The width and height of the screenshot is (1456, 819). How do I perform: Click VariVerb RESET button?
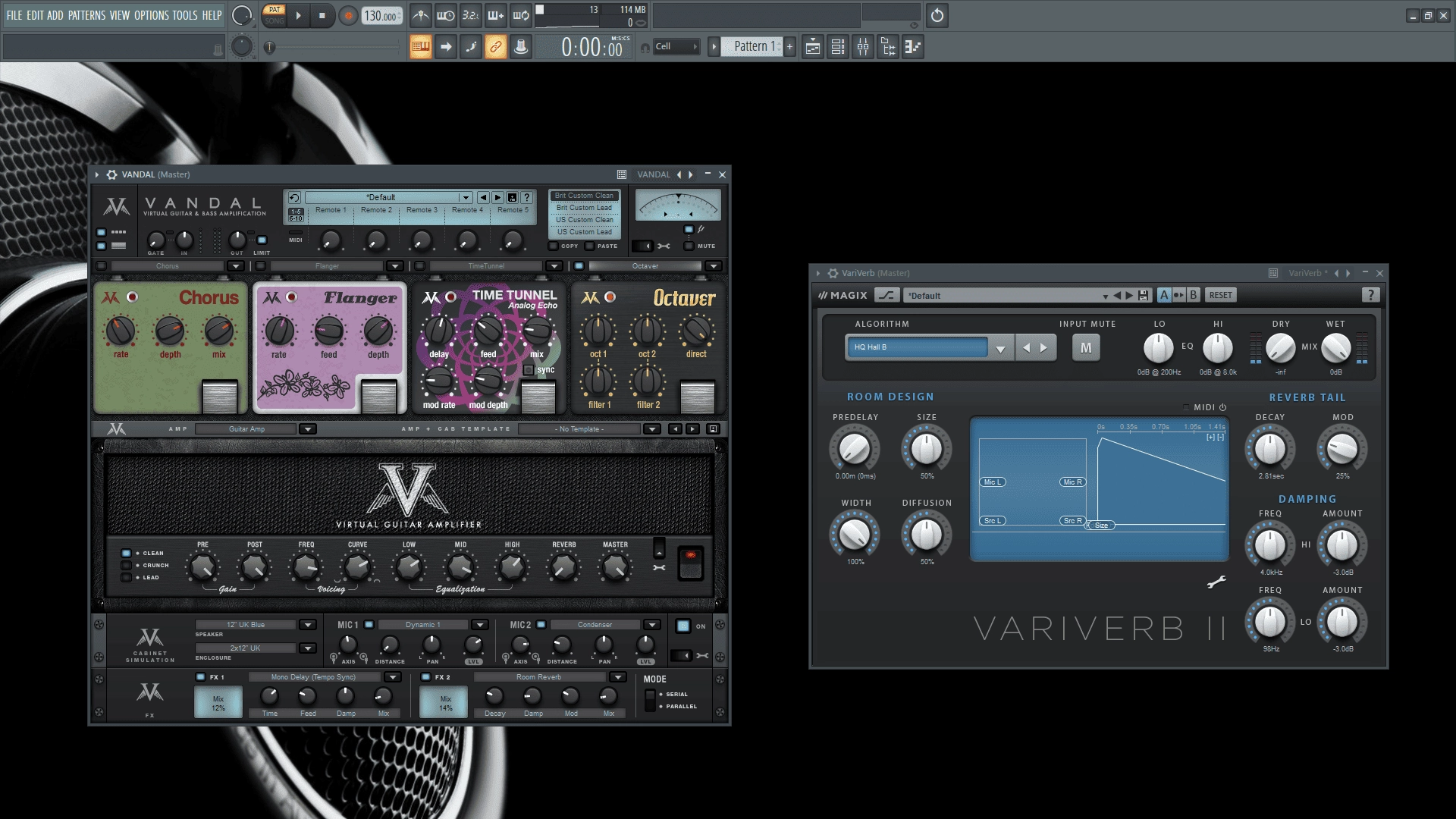[x=1220, y=295]
